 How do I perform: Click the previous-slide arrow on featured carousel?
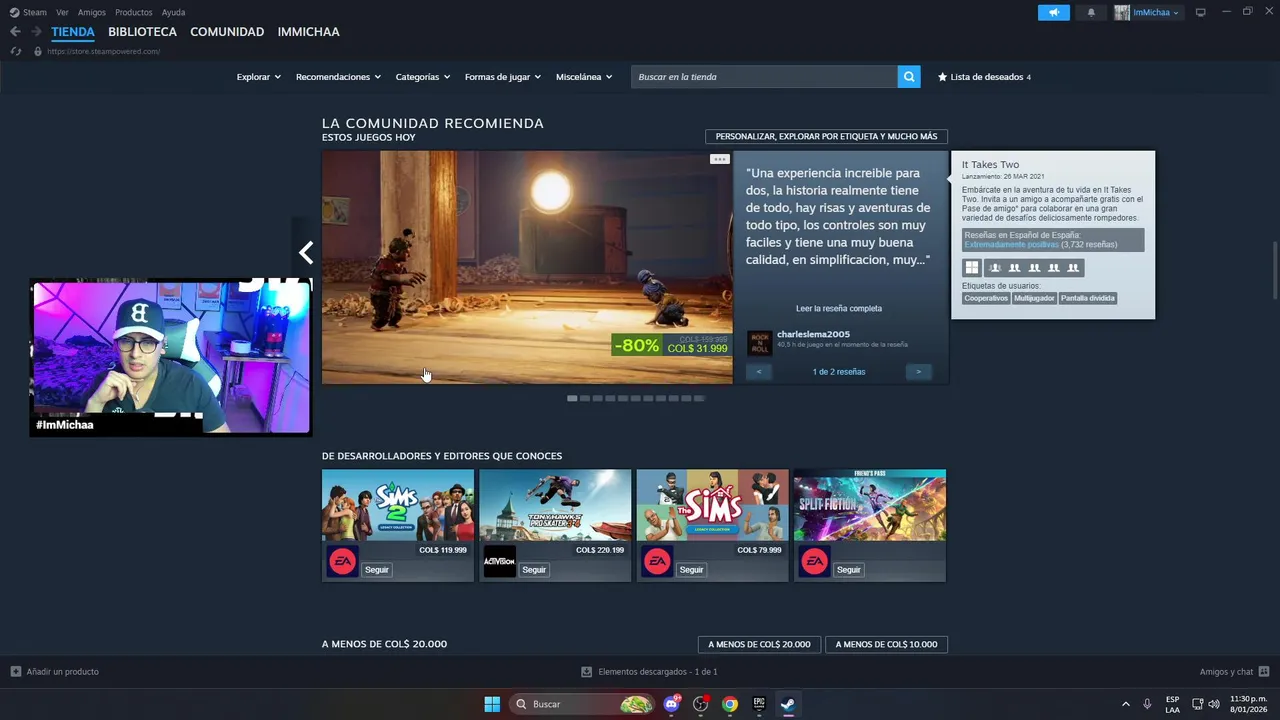[306, 253]
